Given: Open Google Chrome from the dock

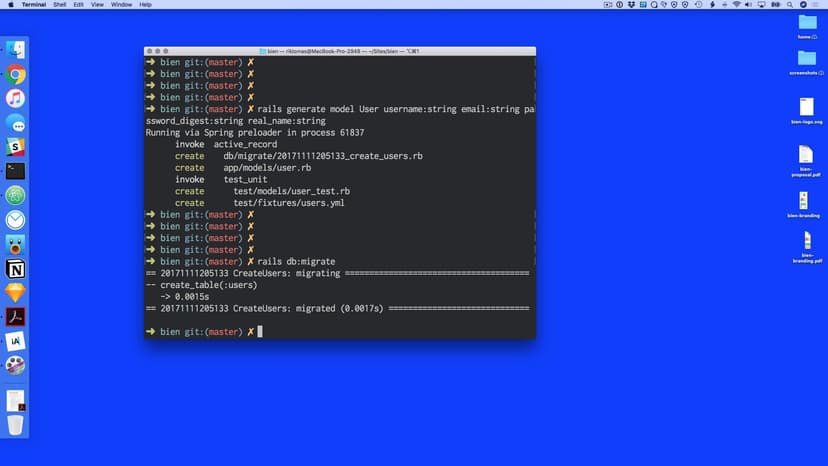Looking at the screenshot, I should (x=15, y=74).
